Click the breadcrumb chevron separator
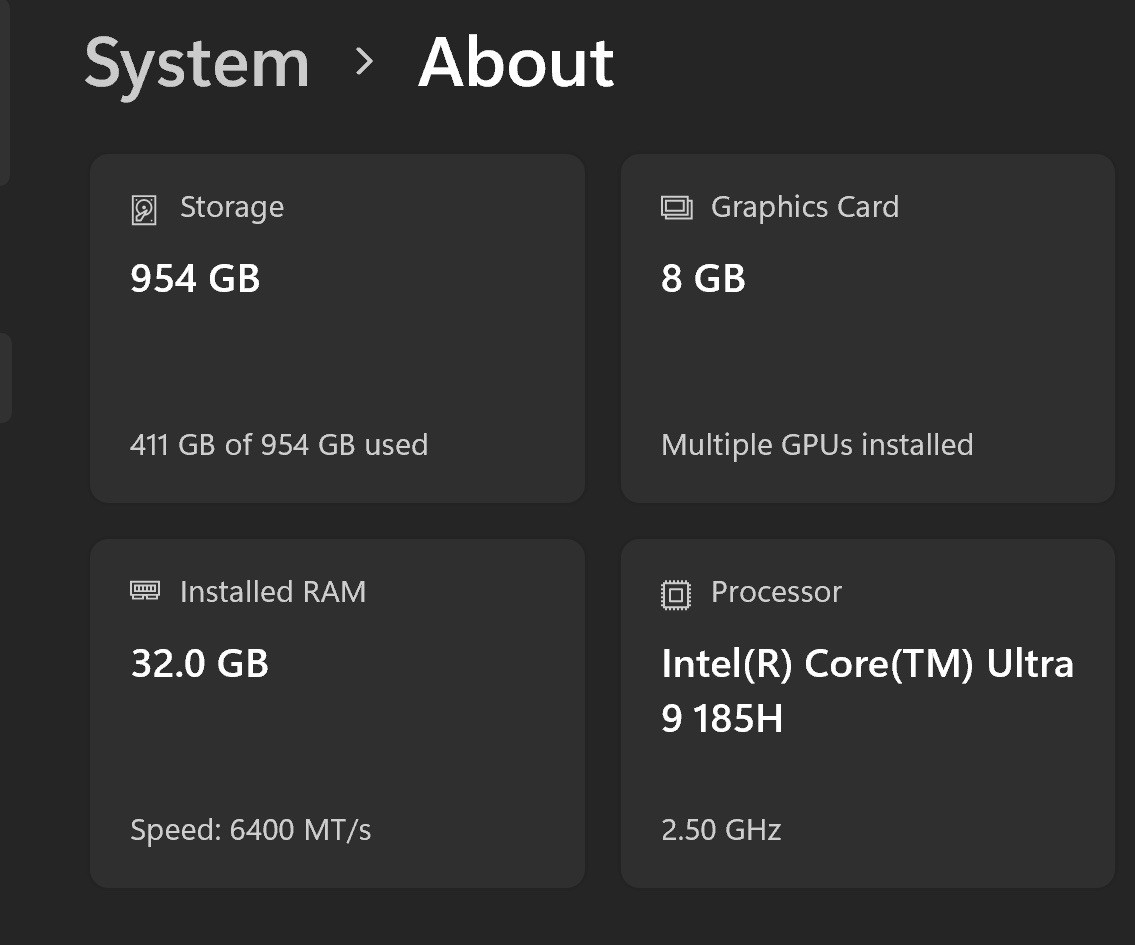Screen dimensions: 1135x945 (365, 62)
